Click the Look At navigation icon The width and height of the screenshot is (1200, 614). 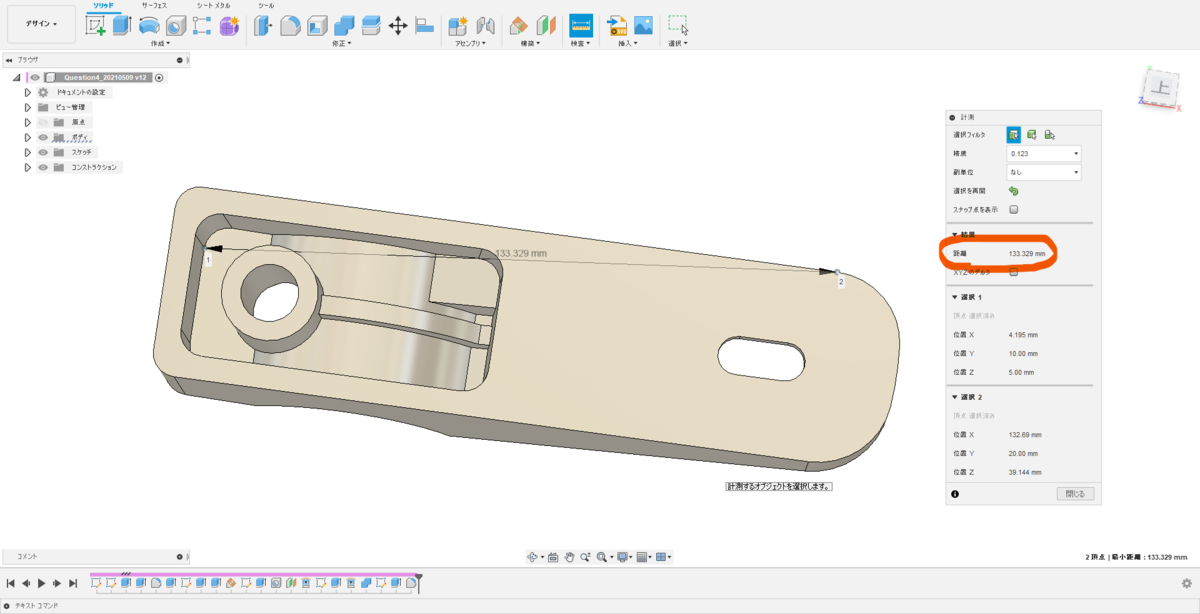(553, 556)
